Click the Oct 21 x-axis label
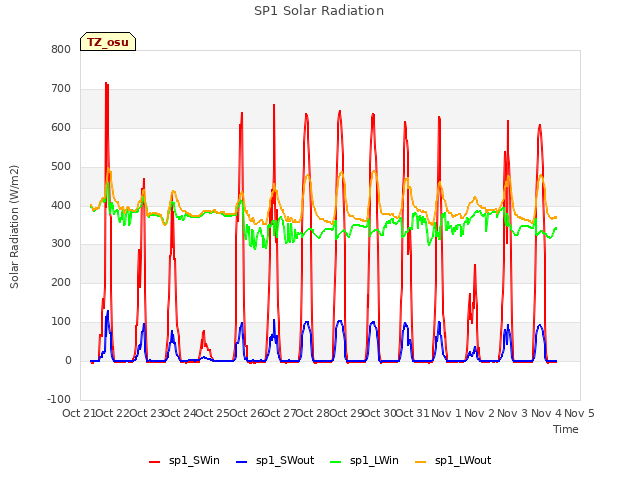640x480 pixels. click(x=78, y=413)
